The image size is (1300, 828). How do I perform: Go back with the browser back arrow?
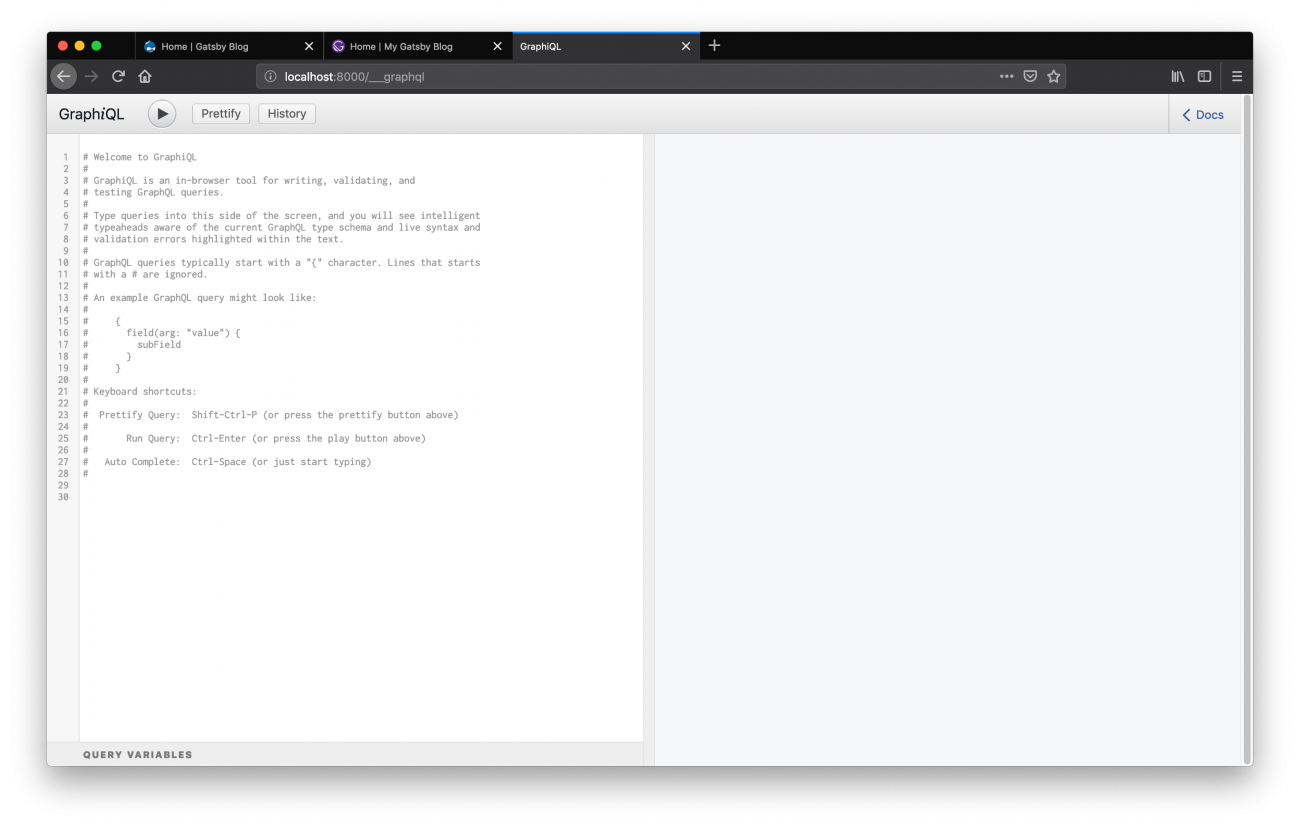[64, 76]
